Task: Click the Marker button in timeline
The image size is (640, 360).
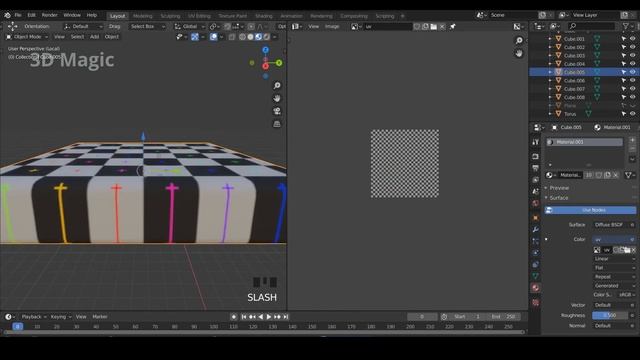Action: (100, 317)
